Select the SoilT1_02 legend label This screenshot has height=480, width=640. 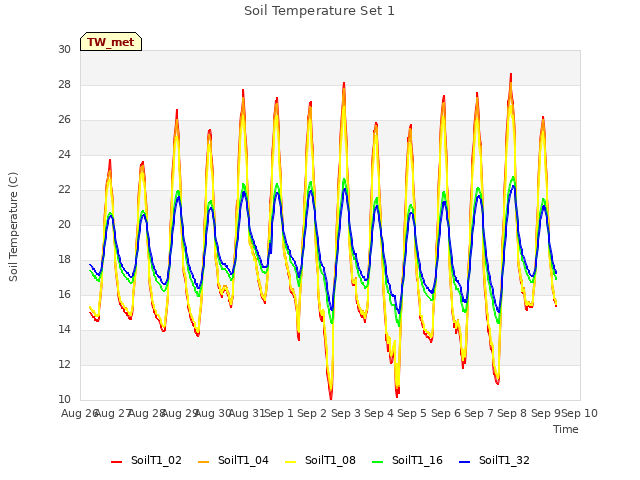point(156,460)
